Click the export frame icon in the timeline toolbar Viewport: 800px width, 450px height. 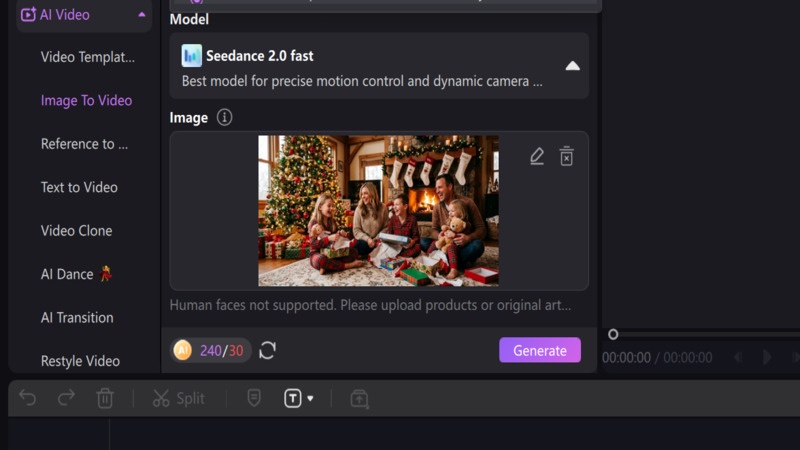(x=359, y=398)
